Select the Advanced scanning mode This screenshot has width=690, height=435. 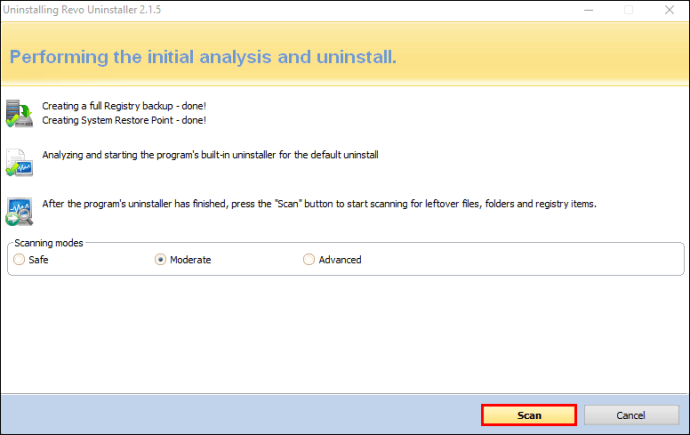332,260
